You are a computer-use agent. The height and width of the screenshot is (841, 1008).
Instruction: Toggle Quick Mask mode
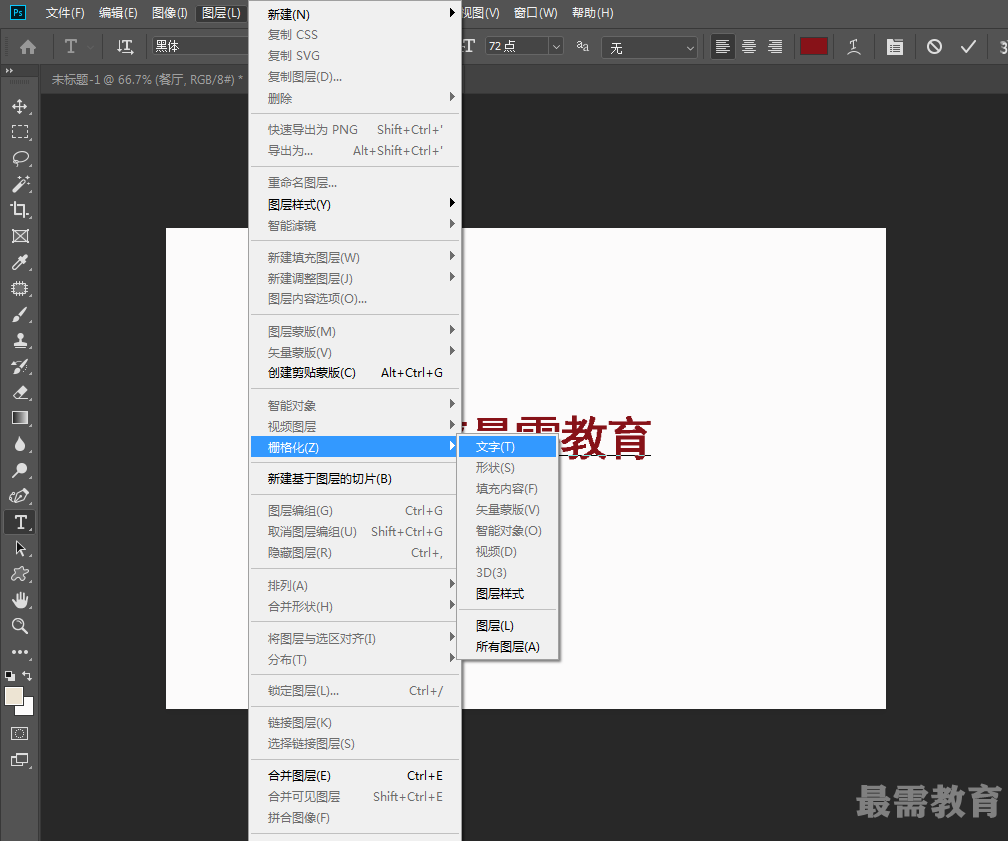coord(20,734)
